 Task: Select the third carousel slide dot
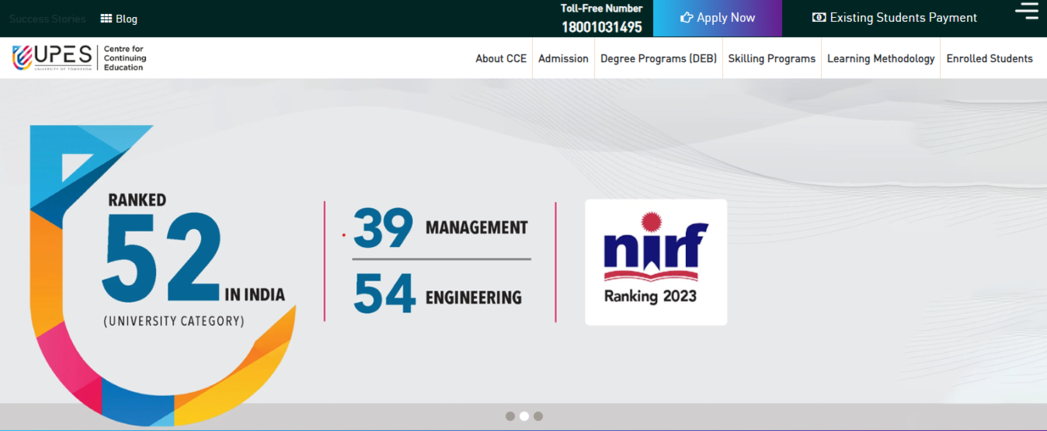click(x=538, y=416)
